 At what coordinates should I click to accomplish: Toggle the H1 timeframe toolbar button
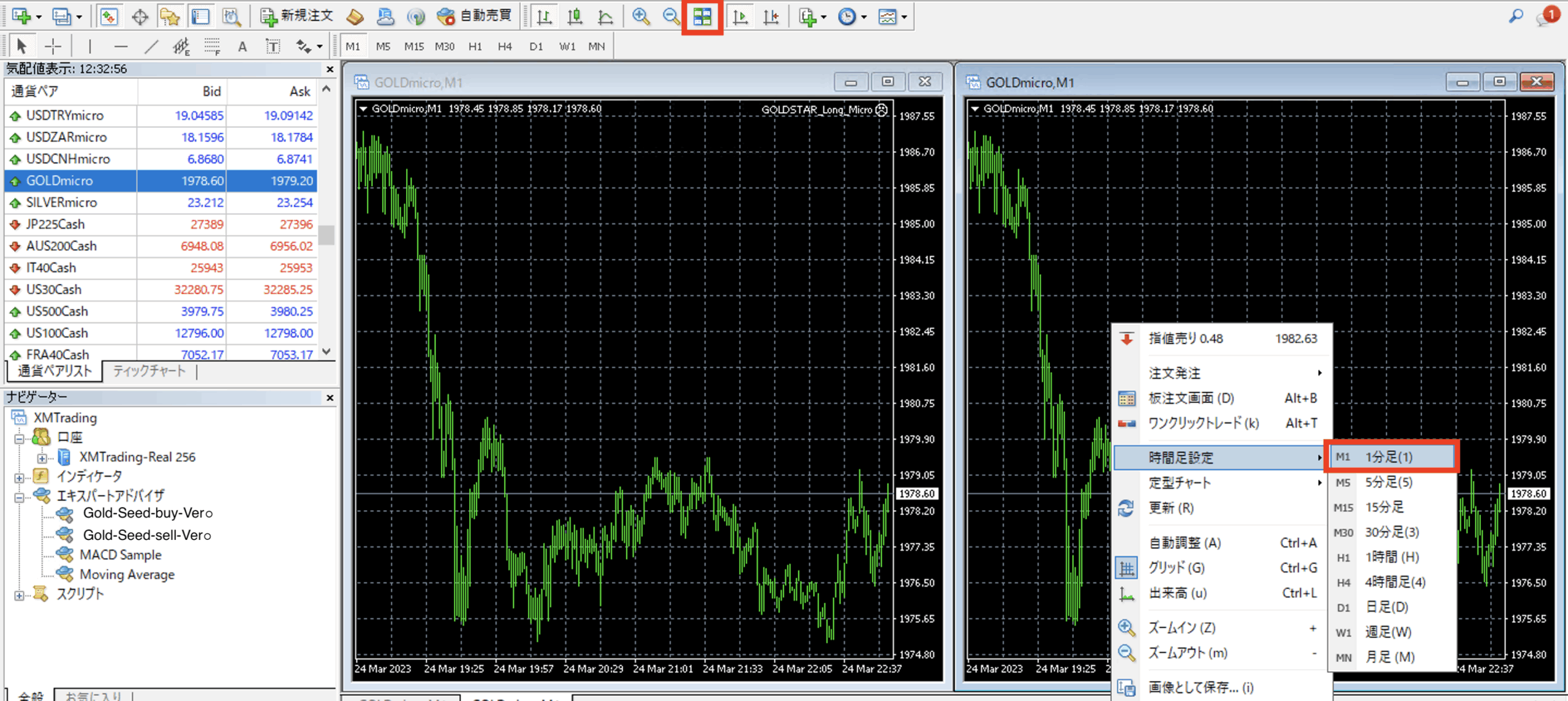[x=475, y=46]
